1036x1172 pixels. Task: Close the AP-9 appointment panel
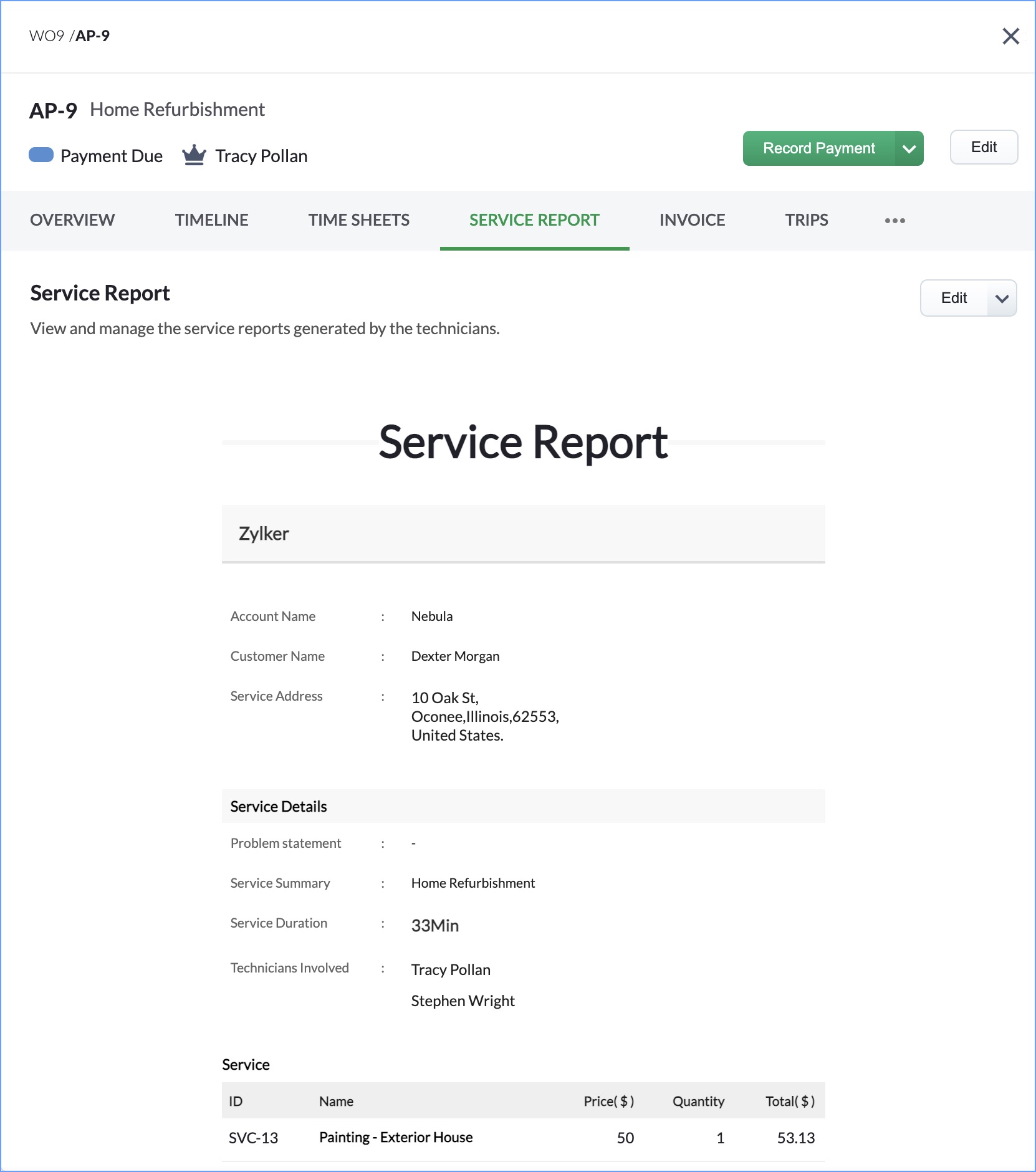click(1010, 36)
